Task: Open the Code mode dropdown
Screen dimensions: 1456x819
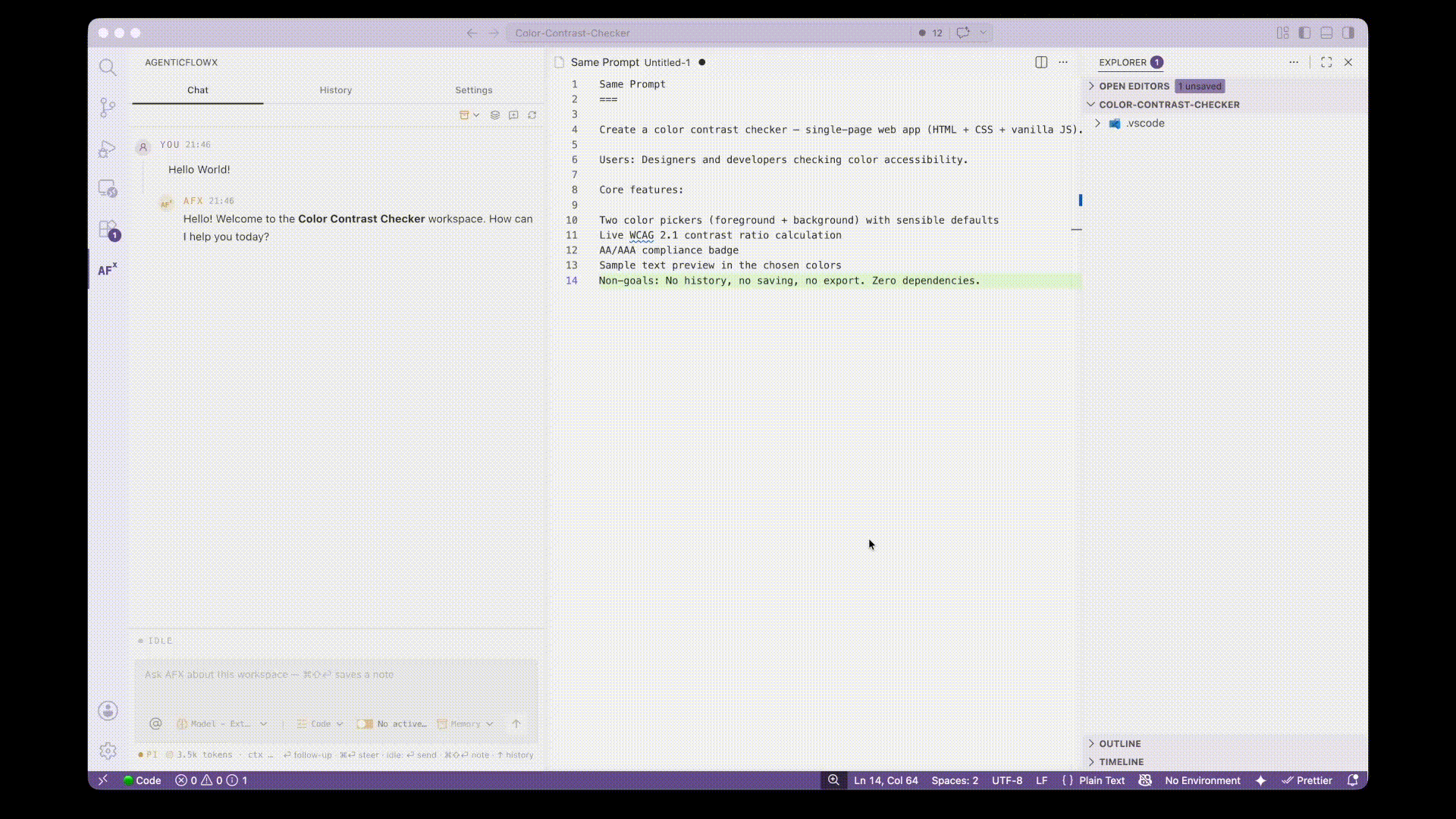Action: coord(321,723)
